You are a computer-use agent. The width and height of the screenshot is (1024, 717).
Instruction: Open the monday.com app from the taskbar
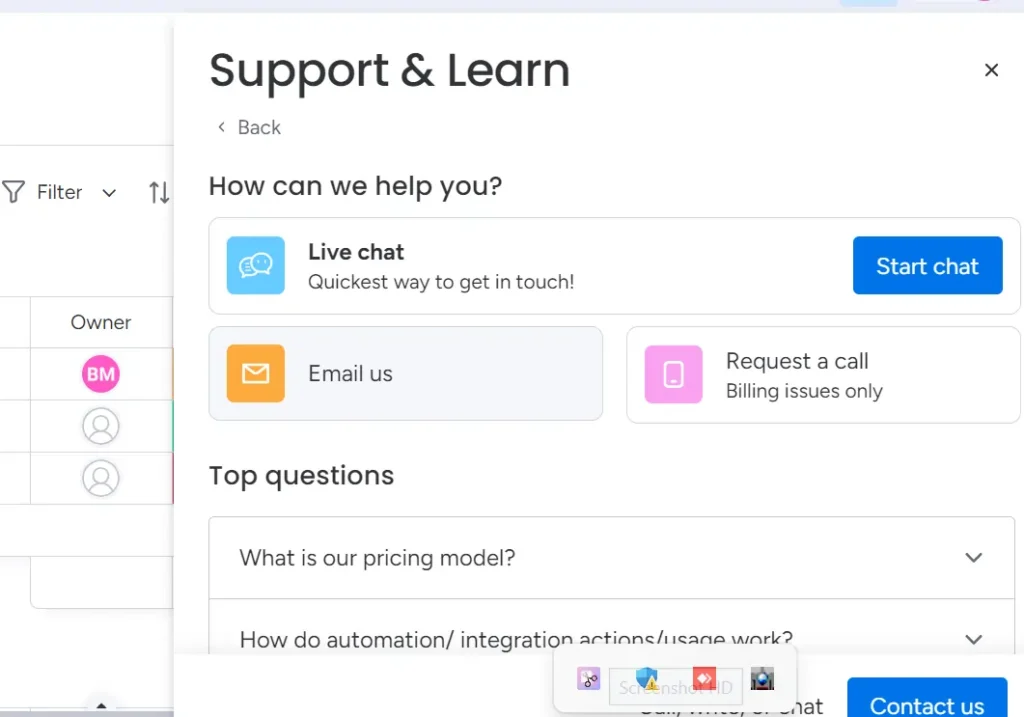704,678
